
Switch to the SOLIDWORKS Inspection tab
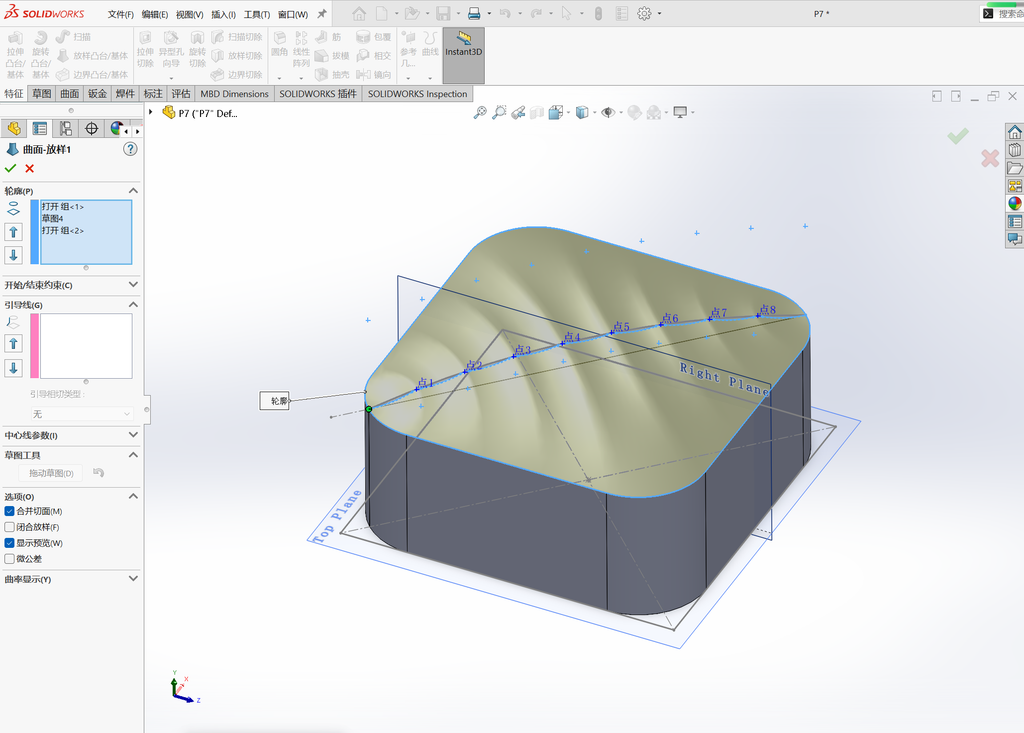click(x=417, y=93)
